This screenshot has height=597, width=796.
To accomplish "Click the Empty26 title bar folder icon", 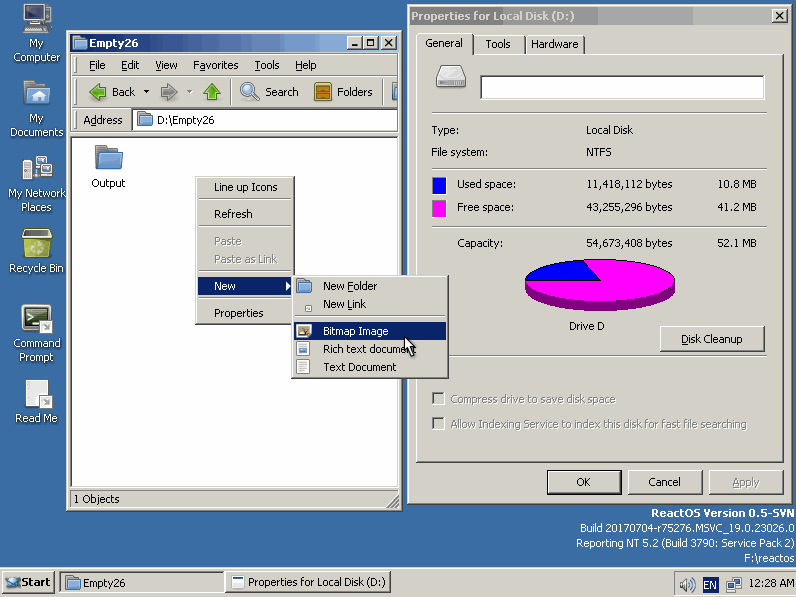I will point(80,43).
